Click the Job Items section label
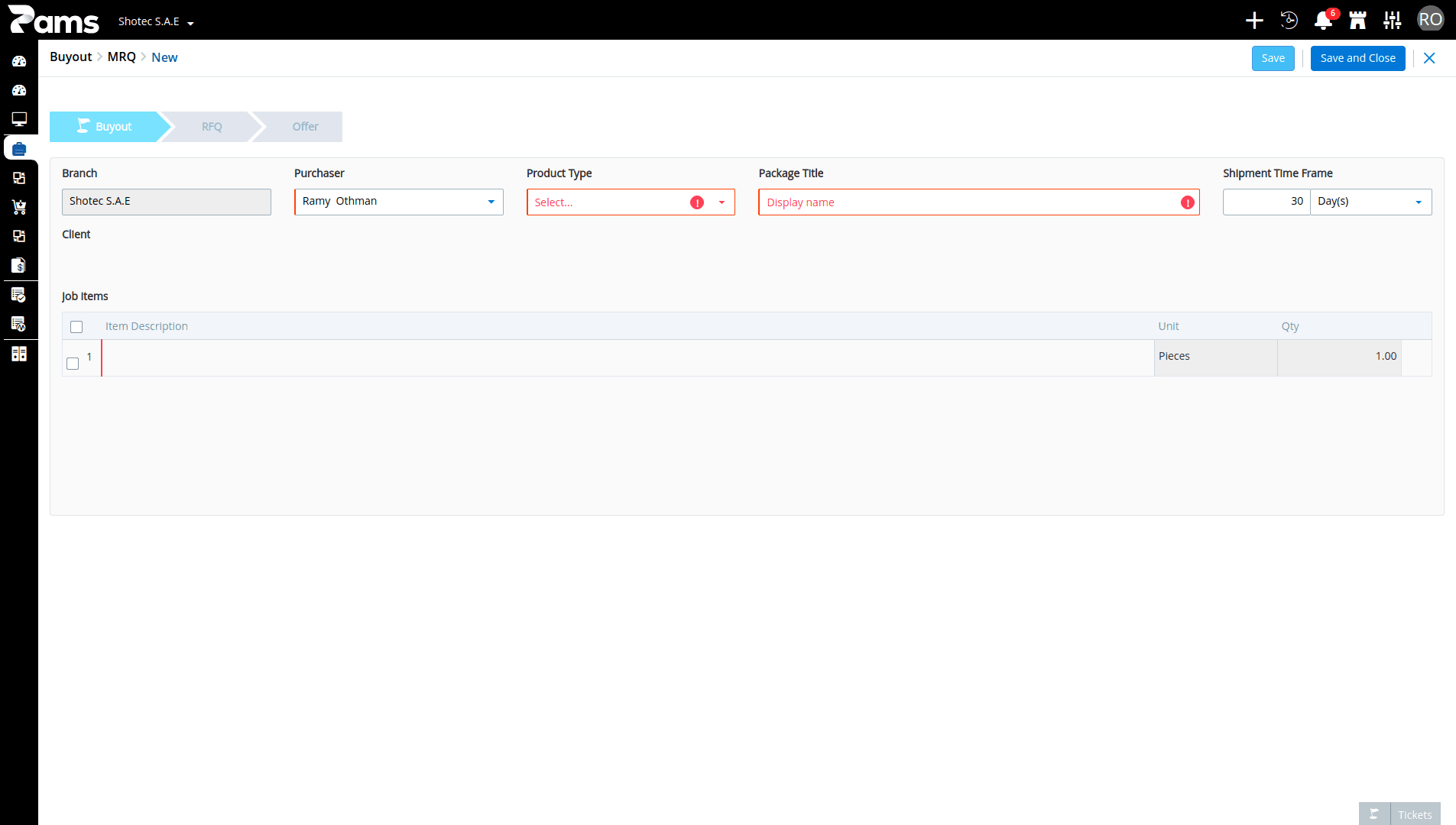This screenshot has height=825, width=1456. [85, 296]
